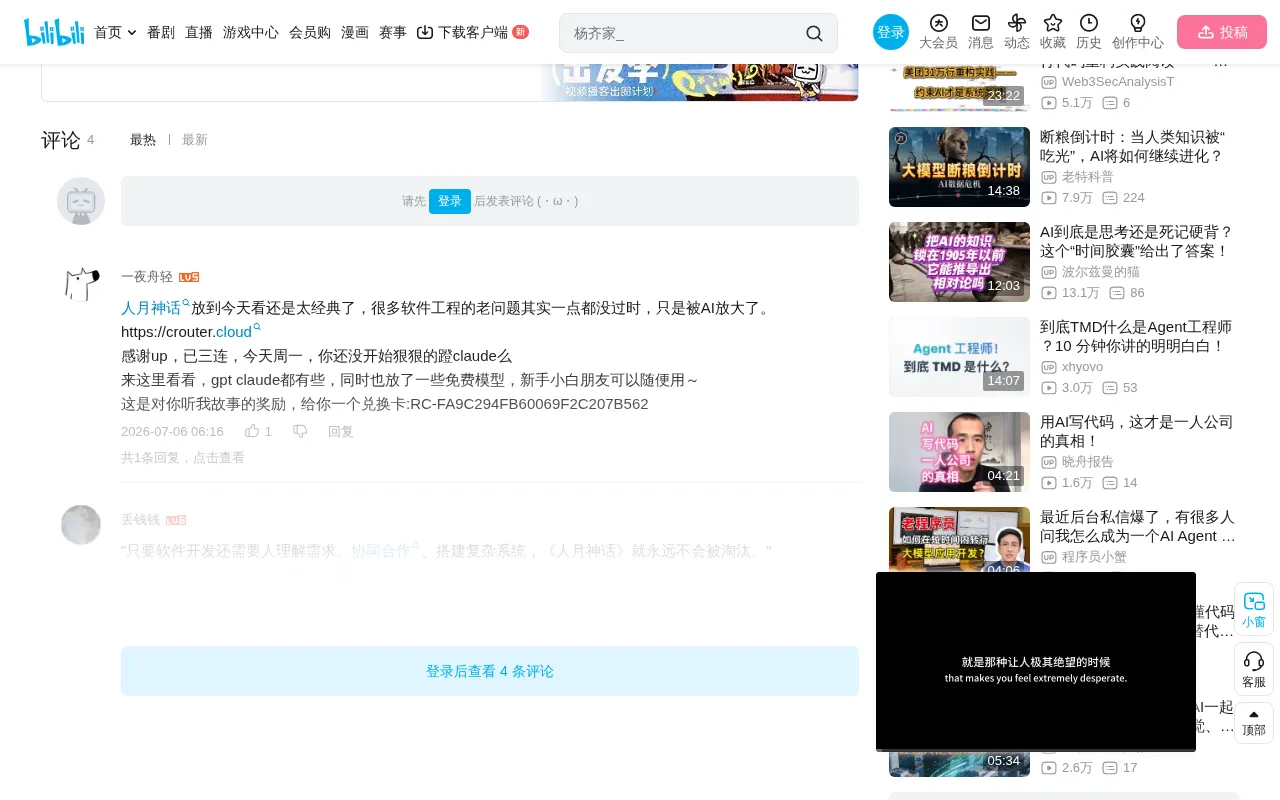1280x800 pixels.
Task: Click 回复 under 一夜舟轻's comment
Action: 341,432
